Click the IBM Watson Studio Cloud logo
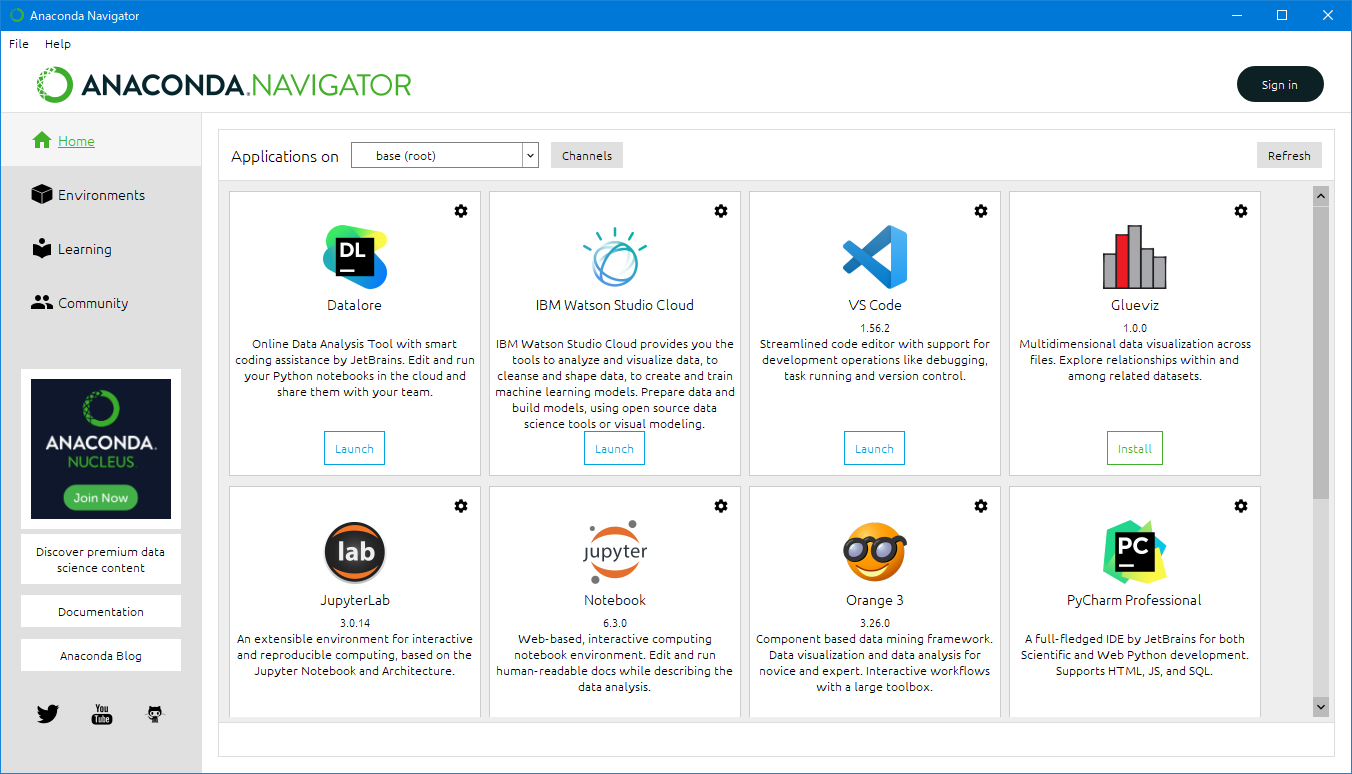This screenshot has height=774, width=1352. (614, 257)
